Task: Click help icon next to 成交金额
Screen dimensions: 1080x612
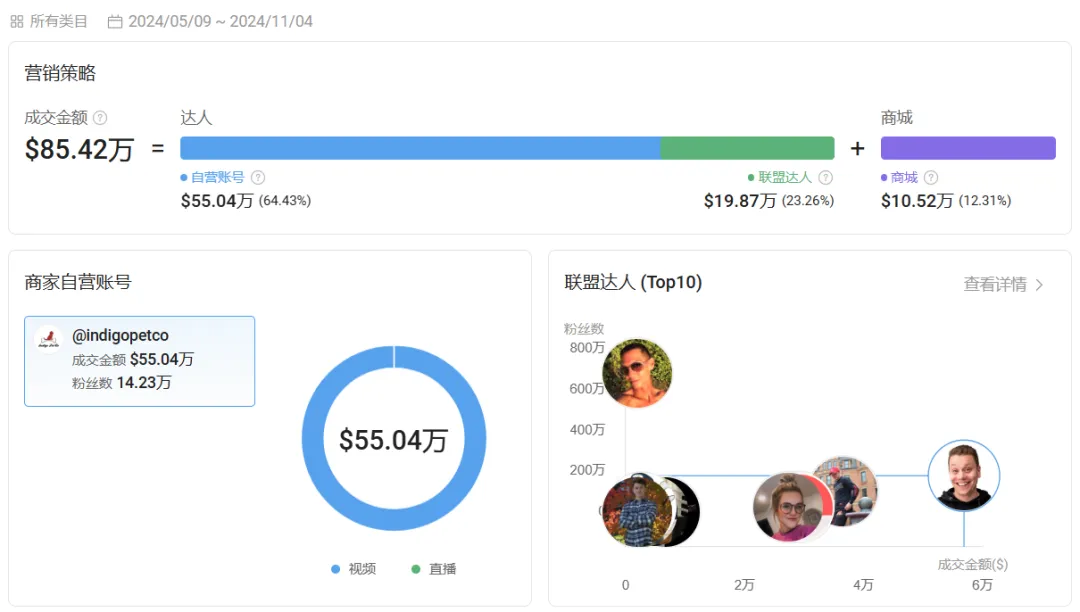Action: click(x=100, y=118)
